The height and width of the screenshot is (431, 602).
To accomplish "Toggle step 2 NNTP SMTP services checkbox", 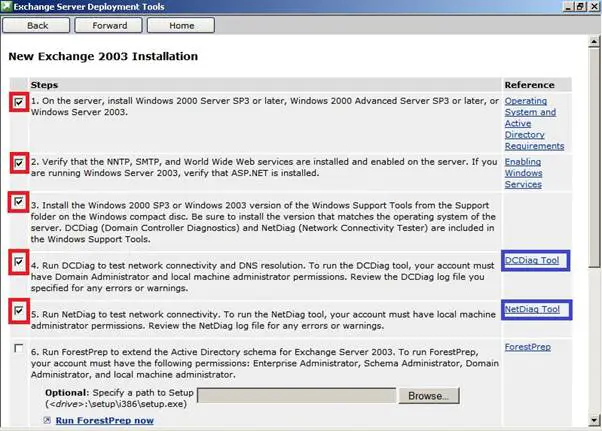I will (19, 163).
